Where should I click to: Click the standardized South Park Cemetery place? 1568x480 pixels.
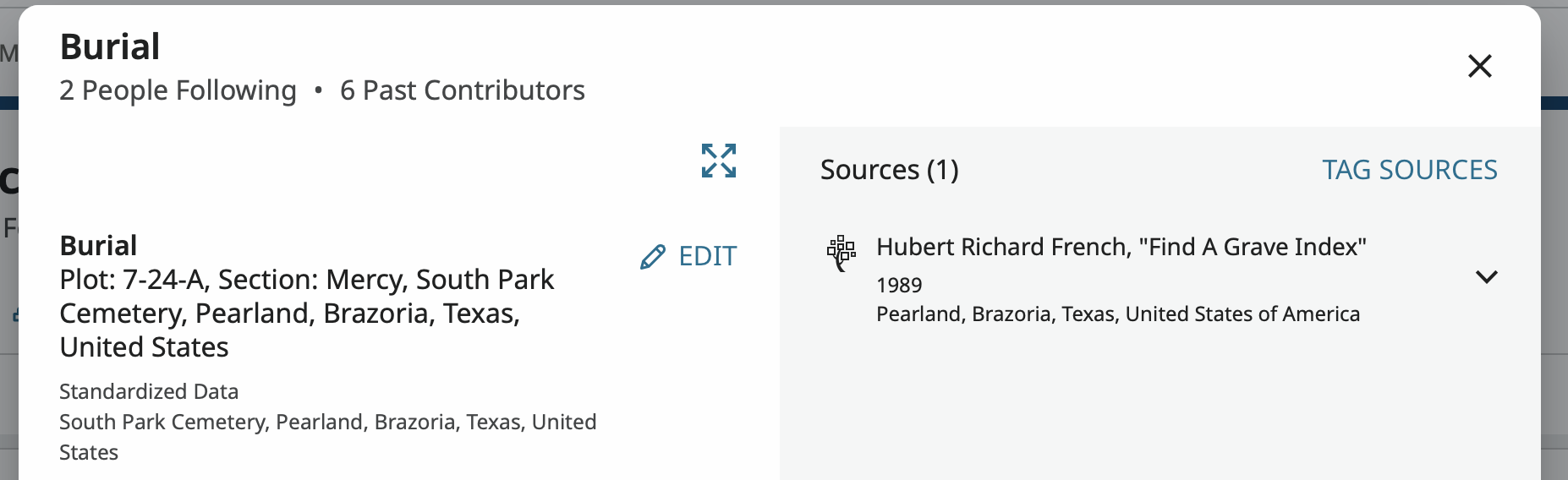click(327, 422)
